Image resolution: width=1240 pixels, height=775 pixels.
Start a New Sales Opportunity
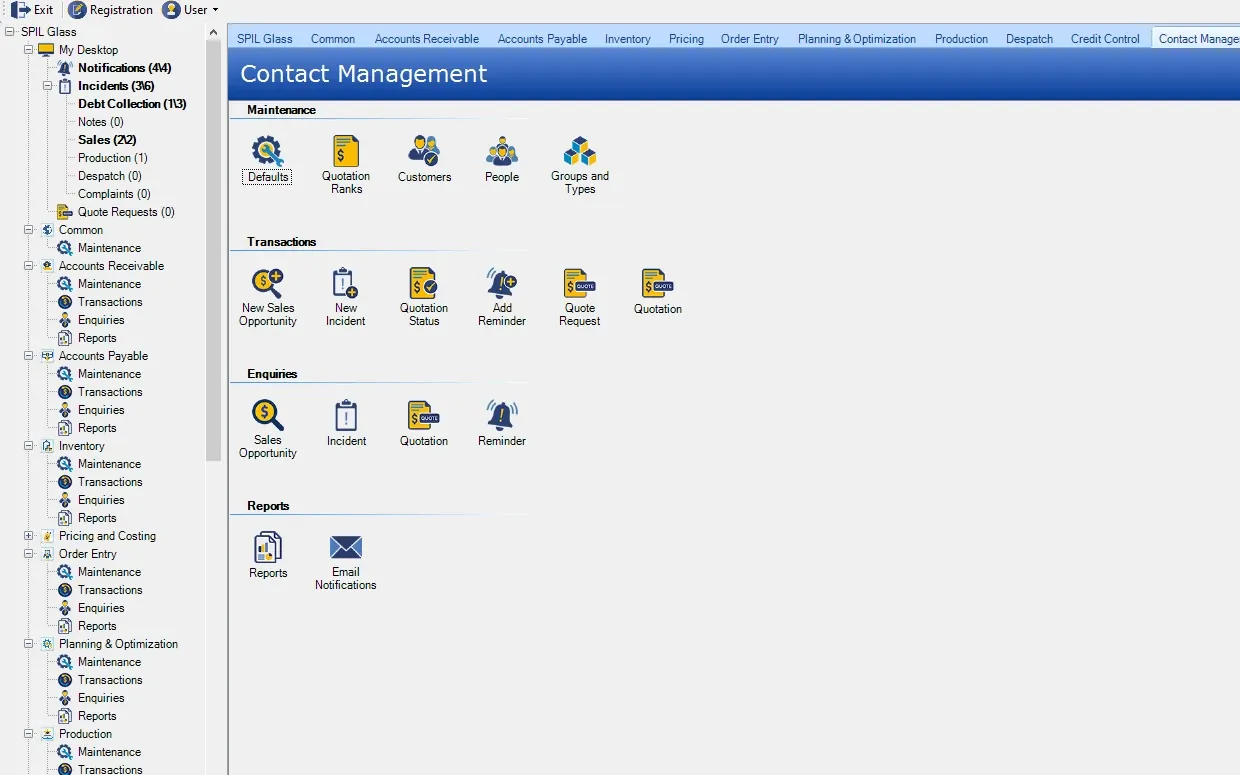click(268, 297)
